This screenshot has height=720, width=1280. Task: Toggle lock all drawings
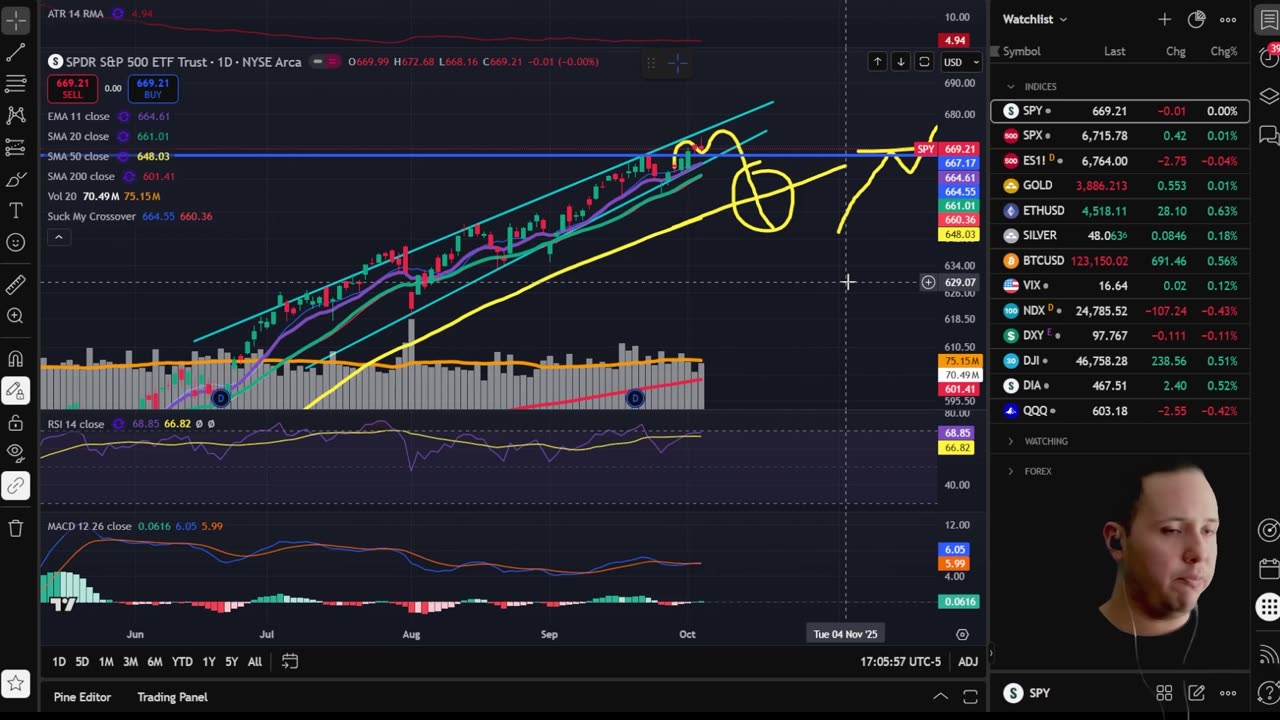tap(16, 423)
